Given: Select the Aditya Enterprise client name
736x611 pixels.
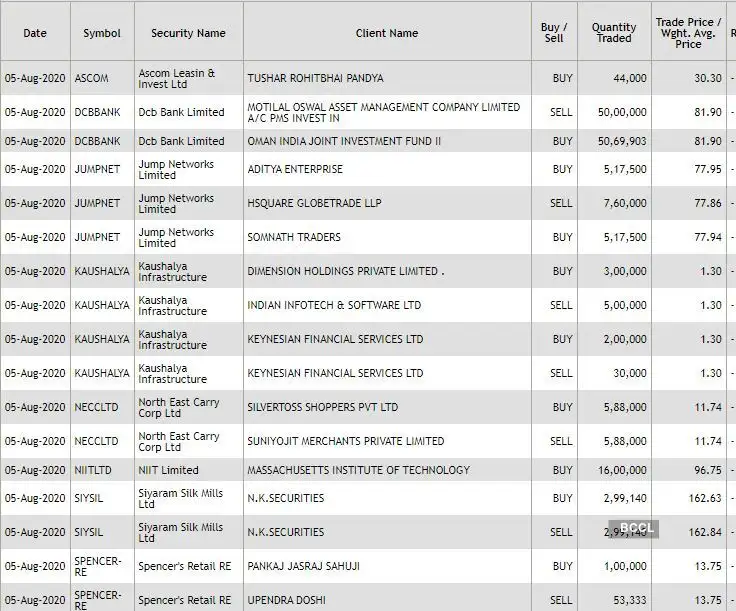Looking at the screenshot, I should coord(295,170).
